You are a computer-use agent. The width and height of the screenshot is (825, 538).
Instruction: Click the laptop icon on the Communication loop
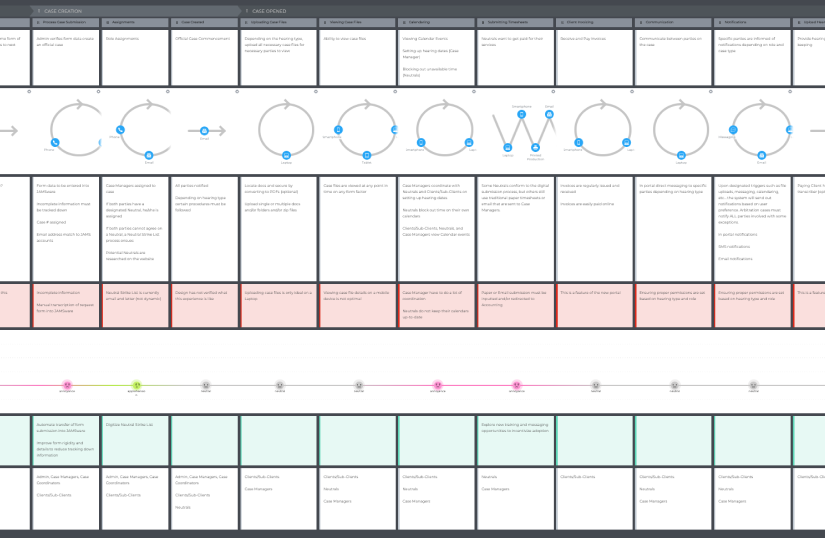[682, 154]
